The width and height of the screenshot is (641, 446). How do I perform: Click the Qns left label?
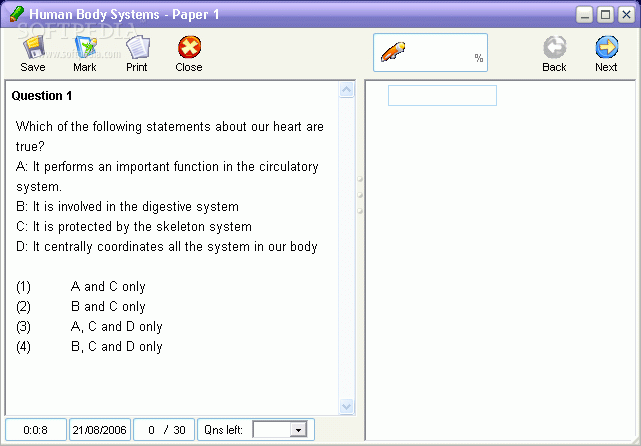point(223,430)
